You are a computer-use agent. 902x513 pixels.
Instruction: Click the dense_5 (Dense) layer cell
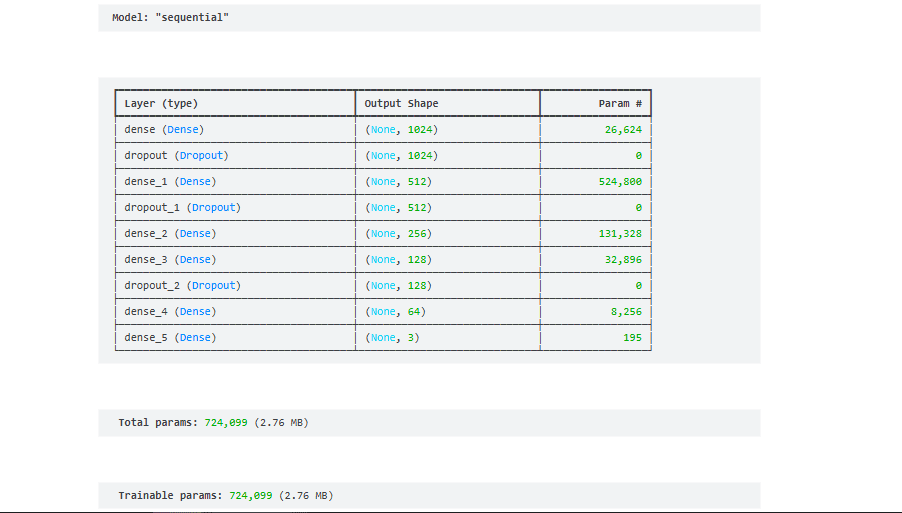click(x=170, y=338)
